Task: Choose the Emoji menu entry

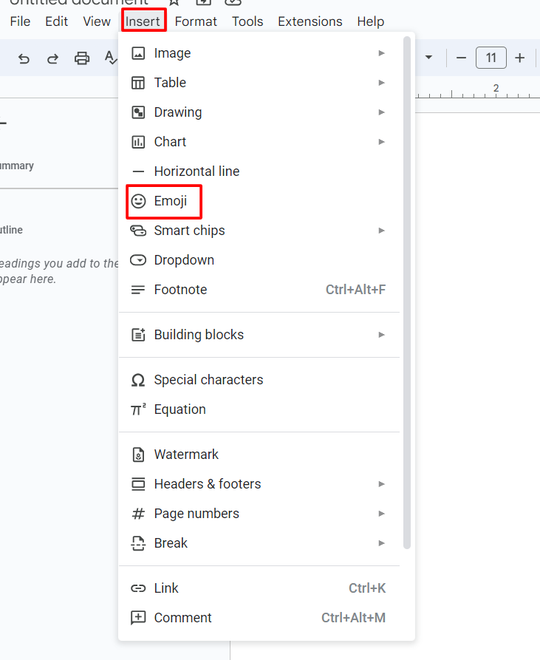Action: point(259,201)
